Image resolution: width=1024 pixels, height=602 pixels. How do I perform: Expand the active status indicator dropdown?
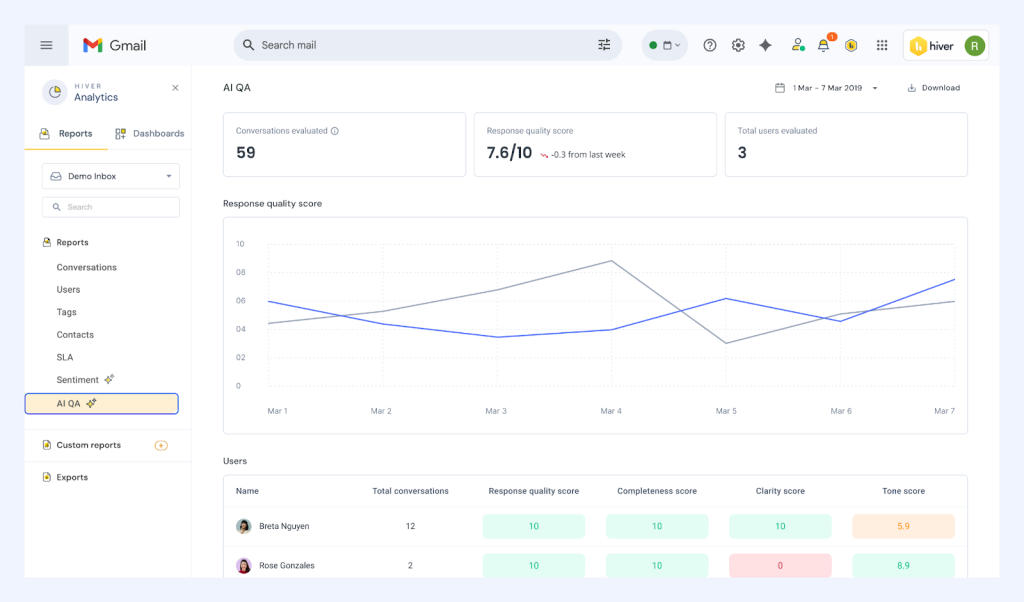[x=665, y=45]
